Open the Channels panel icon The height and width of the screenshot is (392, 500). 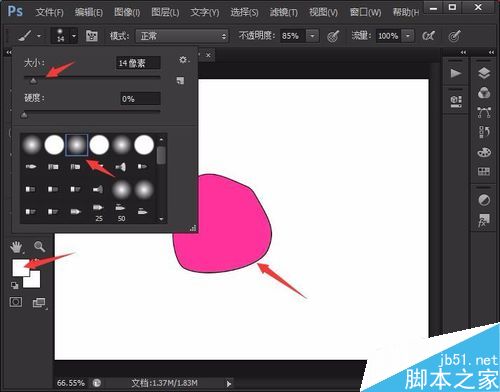pyautogui.click(x=484, y=93)
